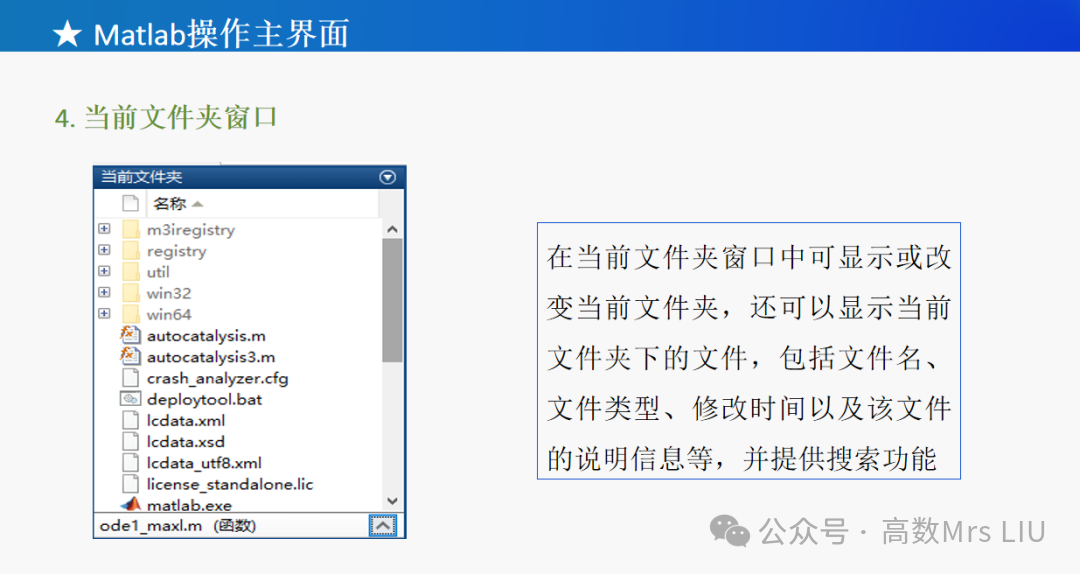
Task: Expand the m3iregistry folder
Action: coord(104,229)
